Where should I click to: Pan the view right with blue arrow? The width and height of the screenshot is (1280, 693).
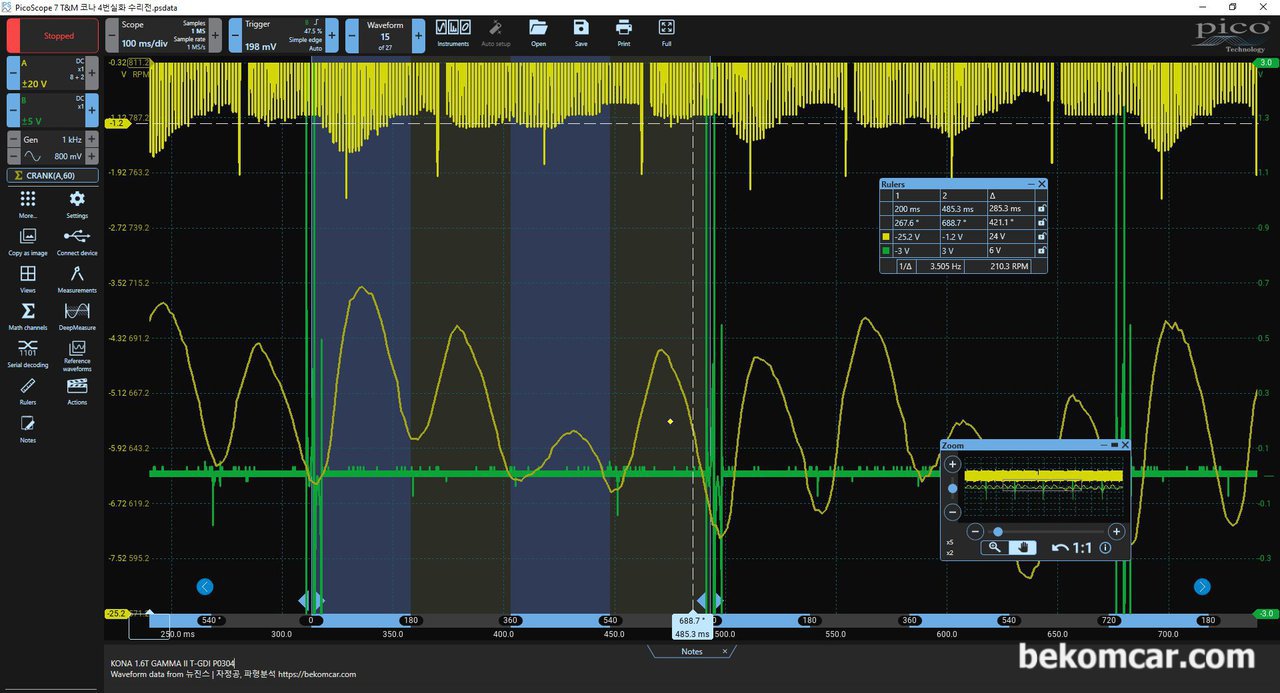tap(1202, 587)
